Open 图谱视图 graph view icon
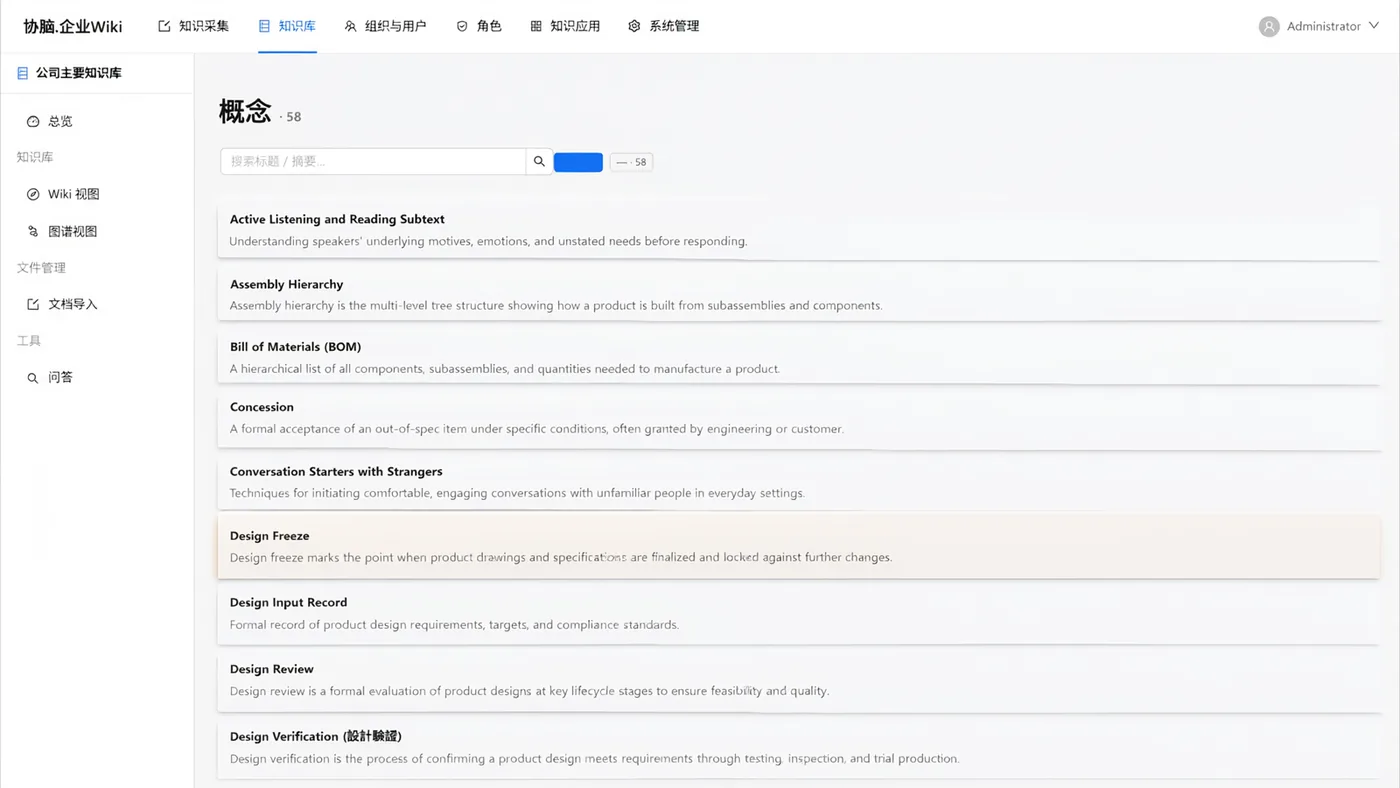The height and width of the screenshot is (788, 1400). pyautogui.click(x=33, y=231)
